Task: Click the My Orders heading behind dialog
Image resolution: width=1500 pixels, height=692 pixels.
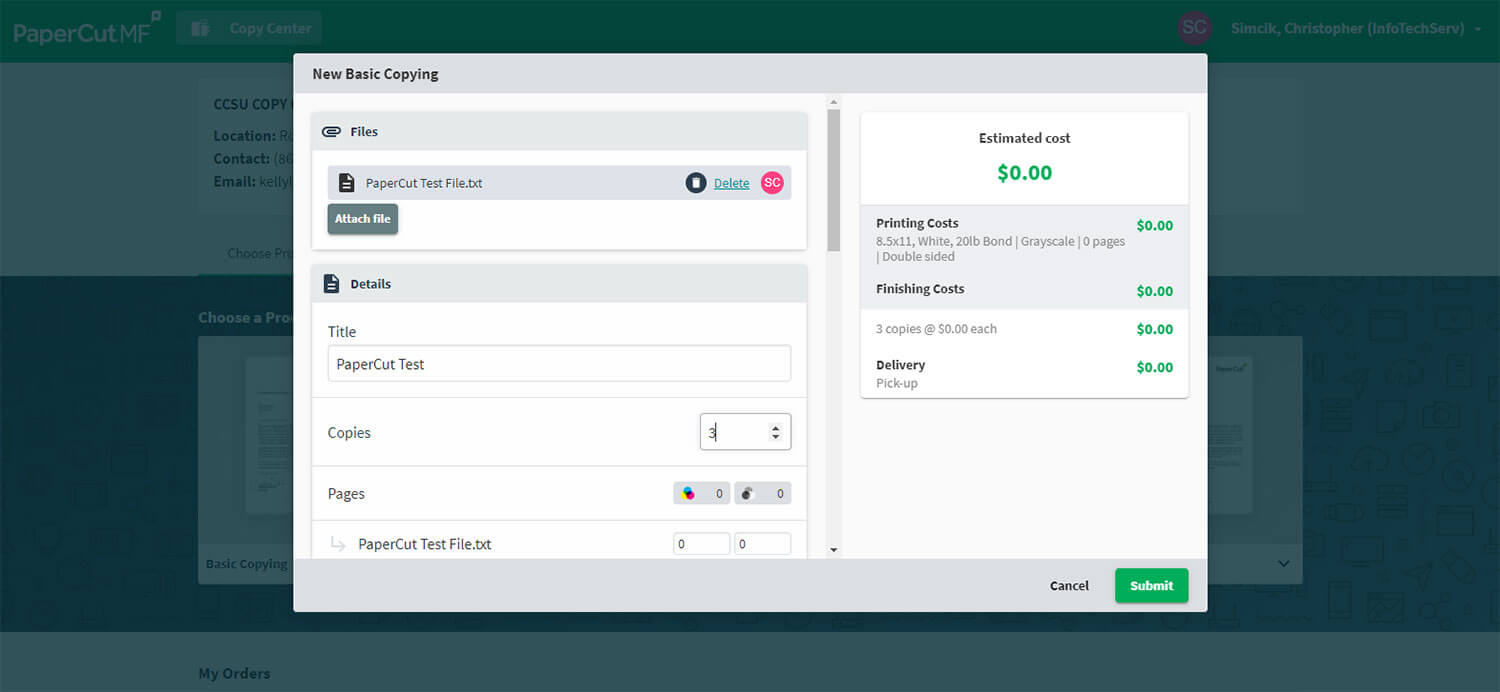Action: (x=234, y=674)
